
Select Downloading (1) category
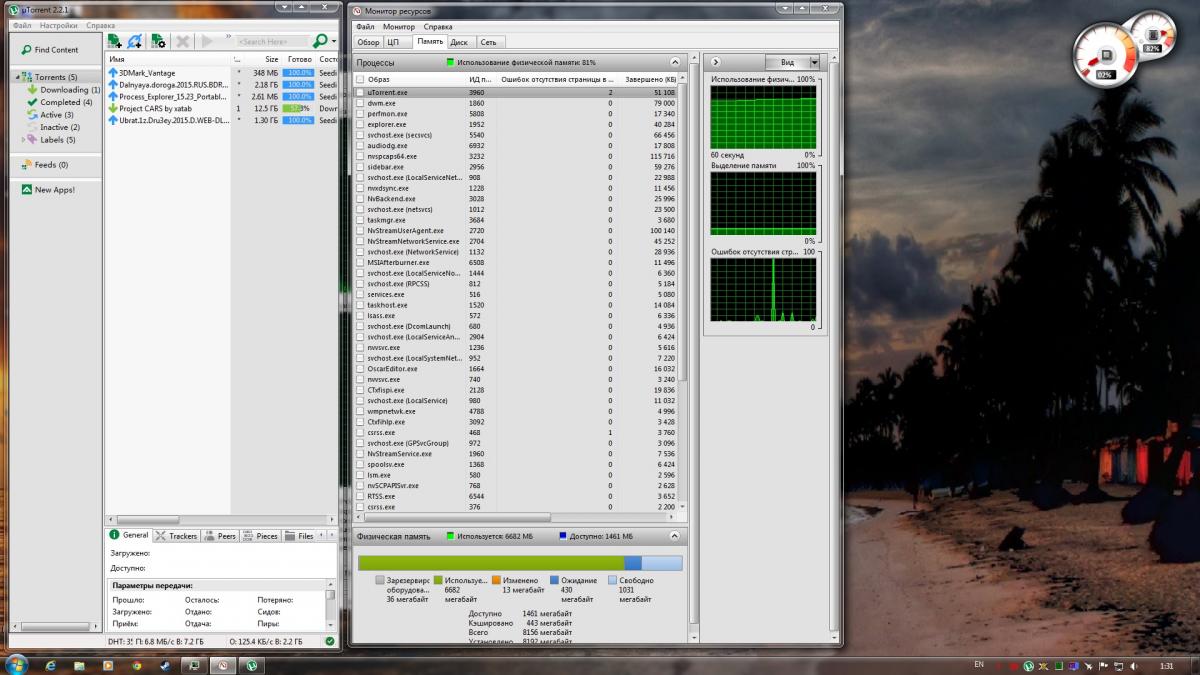(x=63, y=90)
